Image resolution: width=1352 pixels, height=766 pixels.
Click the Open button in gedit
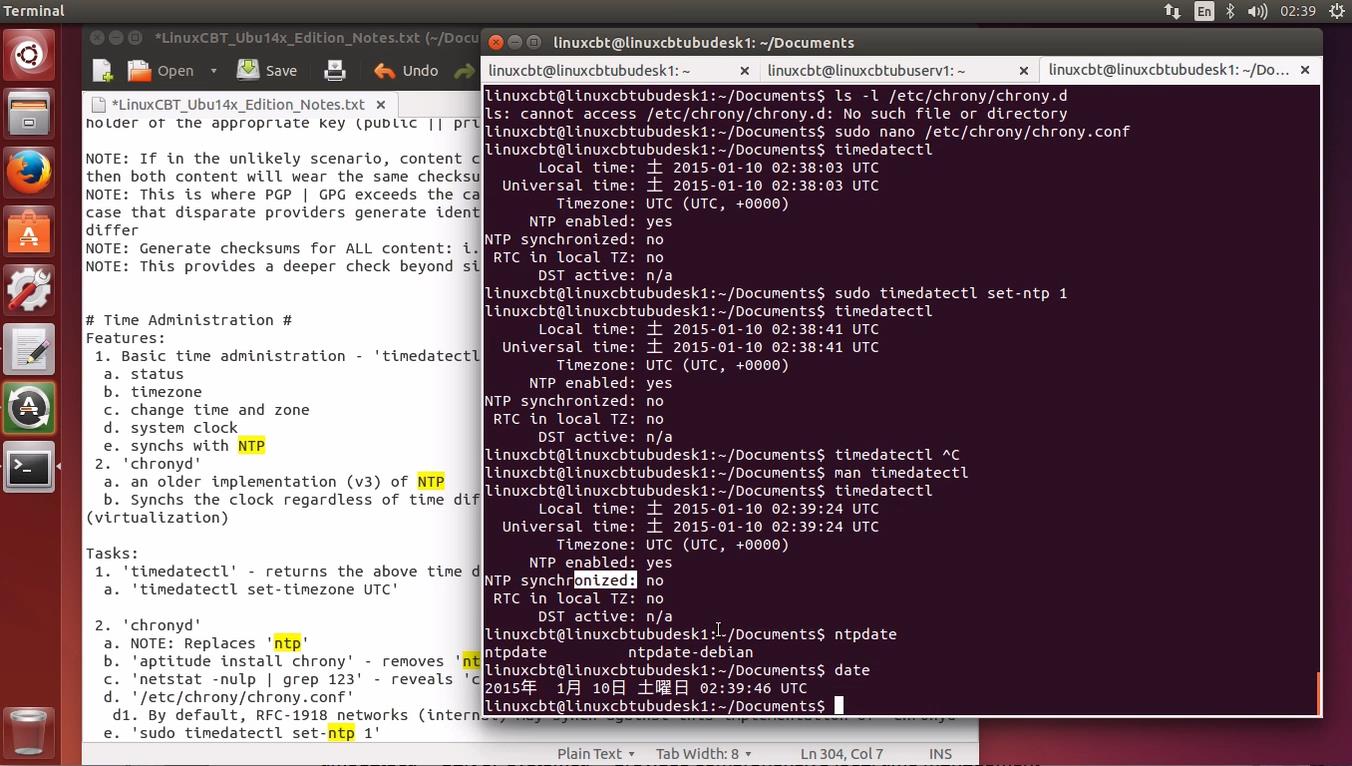point(161,70)
